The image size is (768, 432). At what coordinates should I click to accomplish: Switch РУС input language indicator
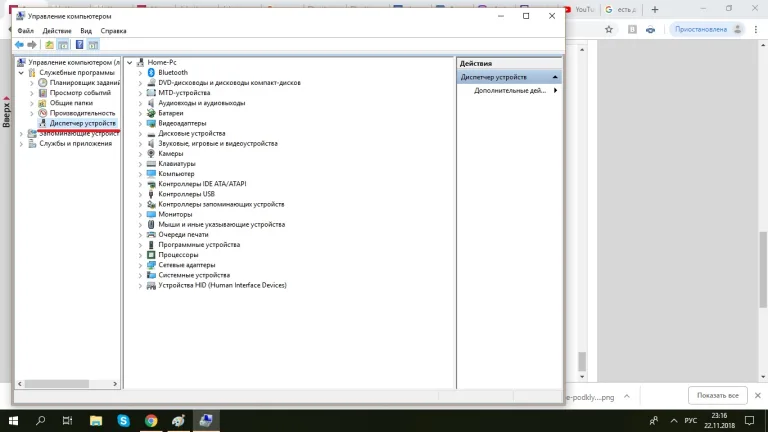pos(691,421)
